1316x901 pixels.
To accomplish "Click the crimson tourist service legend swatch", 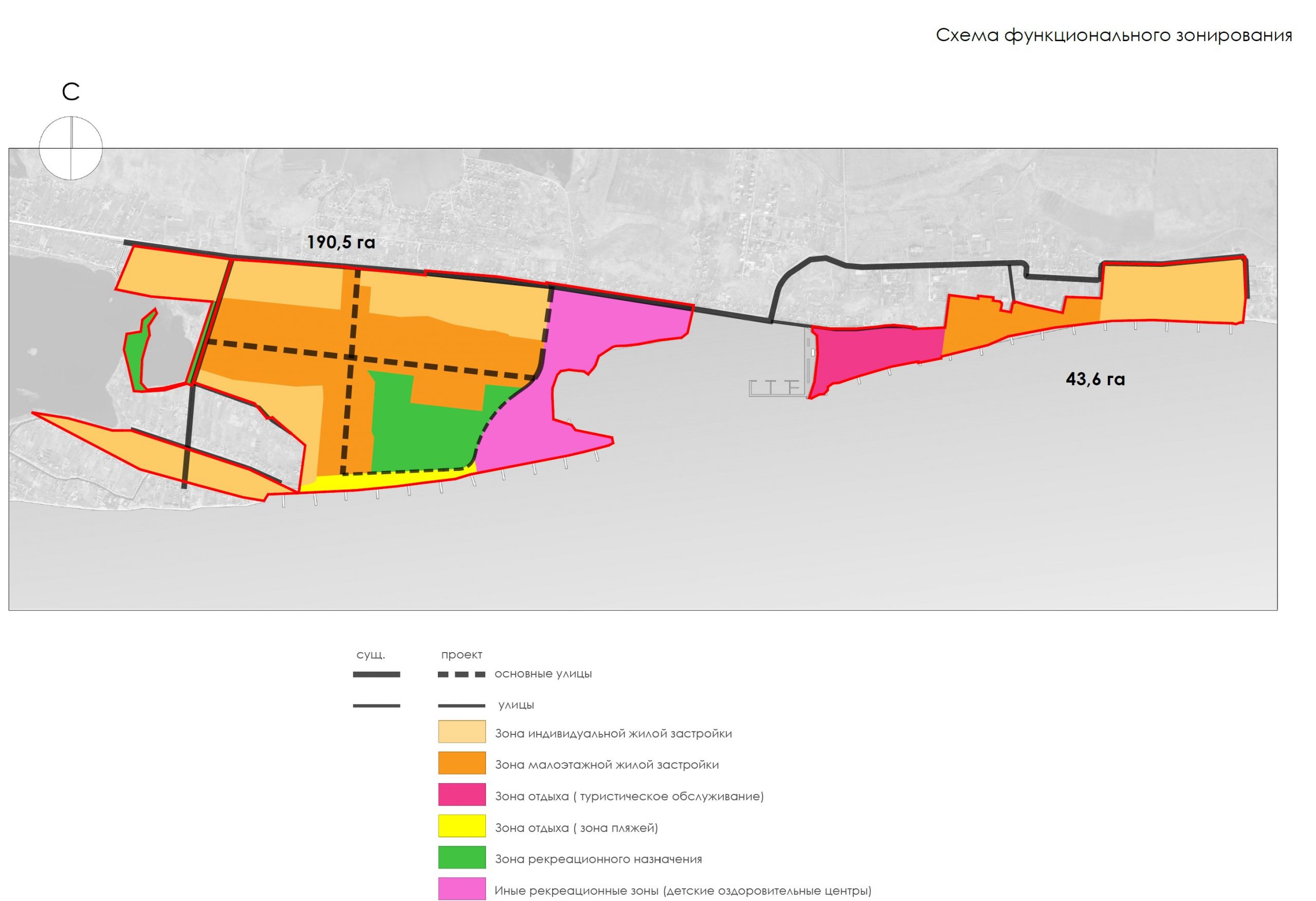I will click(462, 795).
